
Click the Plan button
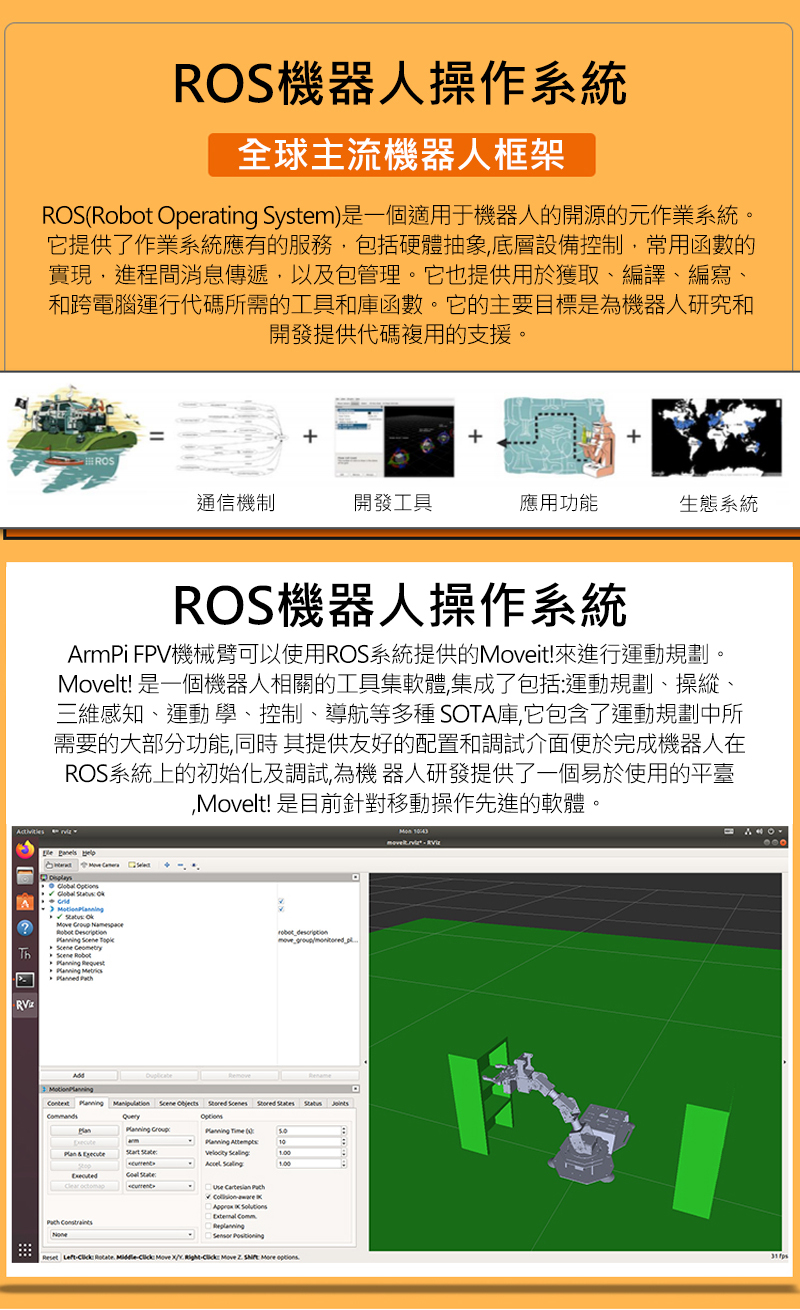[x=85, y=1131]
